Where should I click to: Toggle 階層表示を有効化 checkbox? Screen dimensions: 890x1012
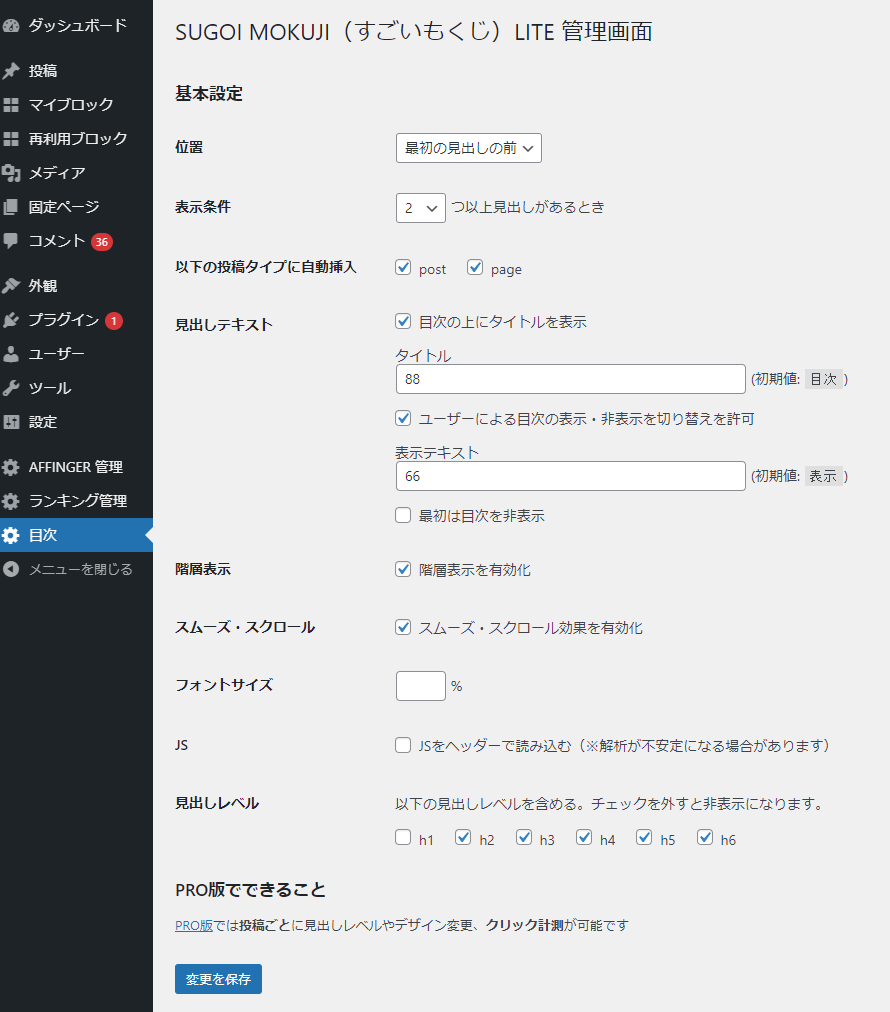pos(403,569)
